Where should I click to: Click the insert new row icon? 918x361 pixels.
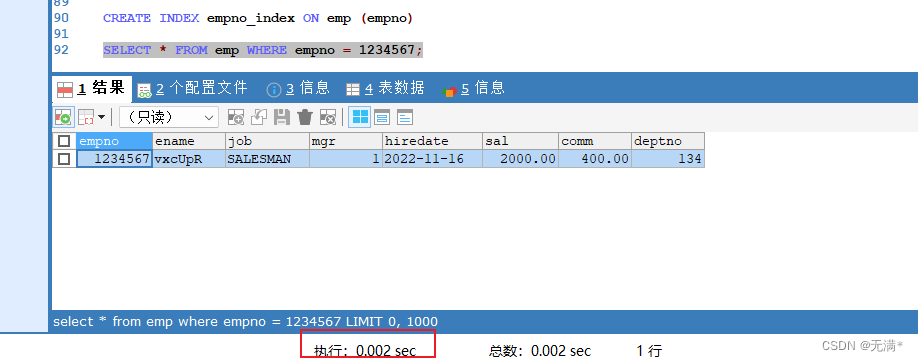pyautogui.click(x=235, y=118)
